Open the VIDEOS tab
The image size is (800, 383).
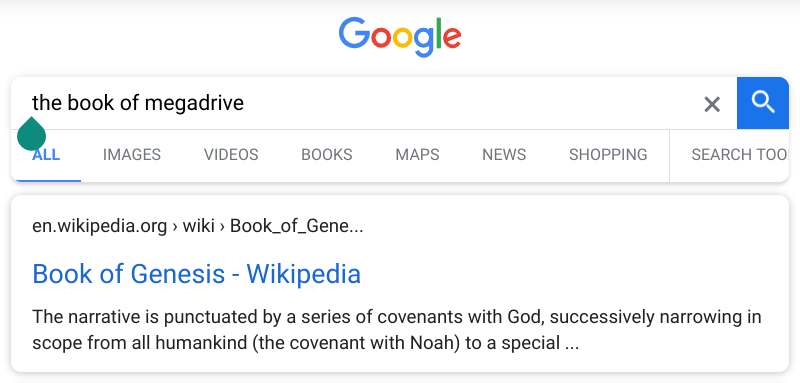(x=231, y=155)
